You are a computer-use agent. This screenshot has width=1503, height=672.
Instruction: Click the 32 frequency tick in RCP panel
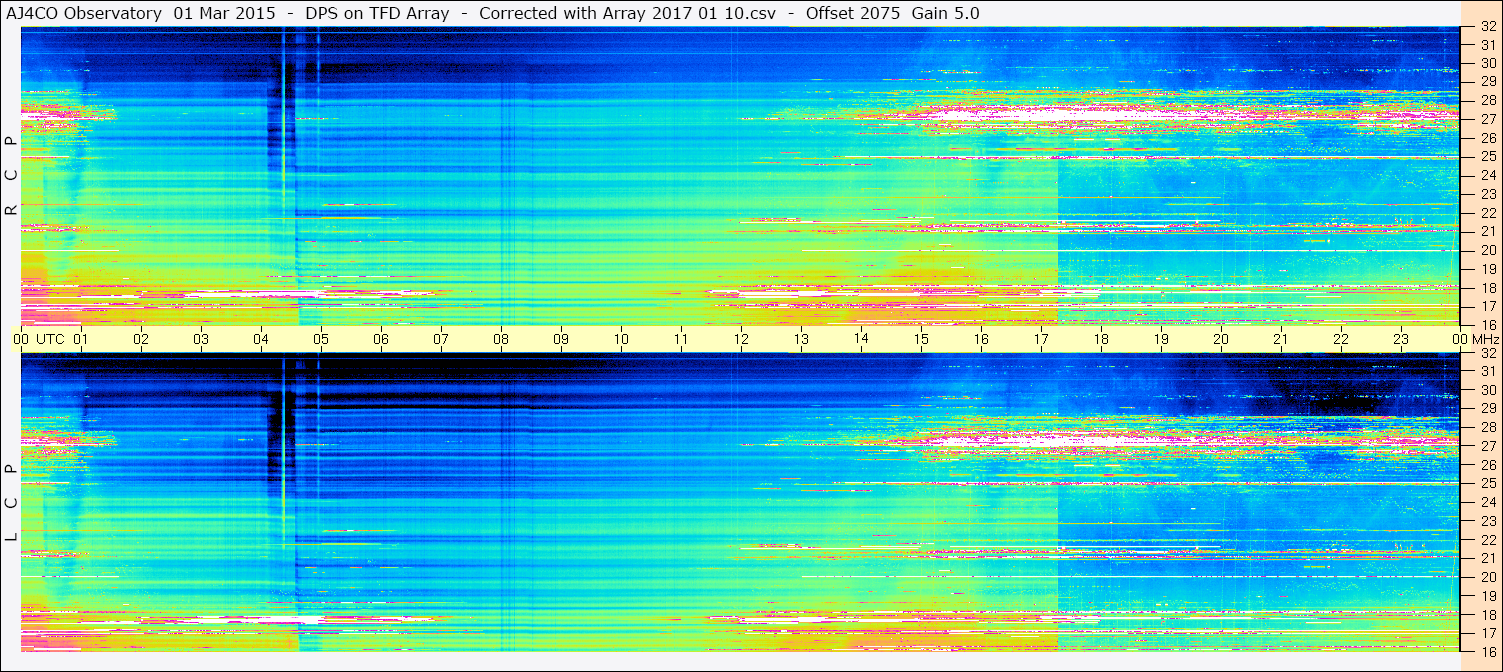(x=1487, y=27)
